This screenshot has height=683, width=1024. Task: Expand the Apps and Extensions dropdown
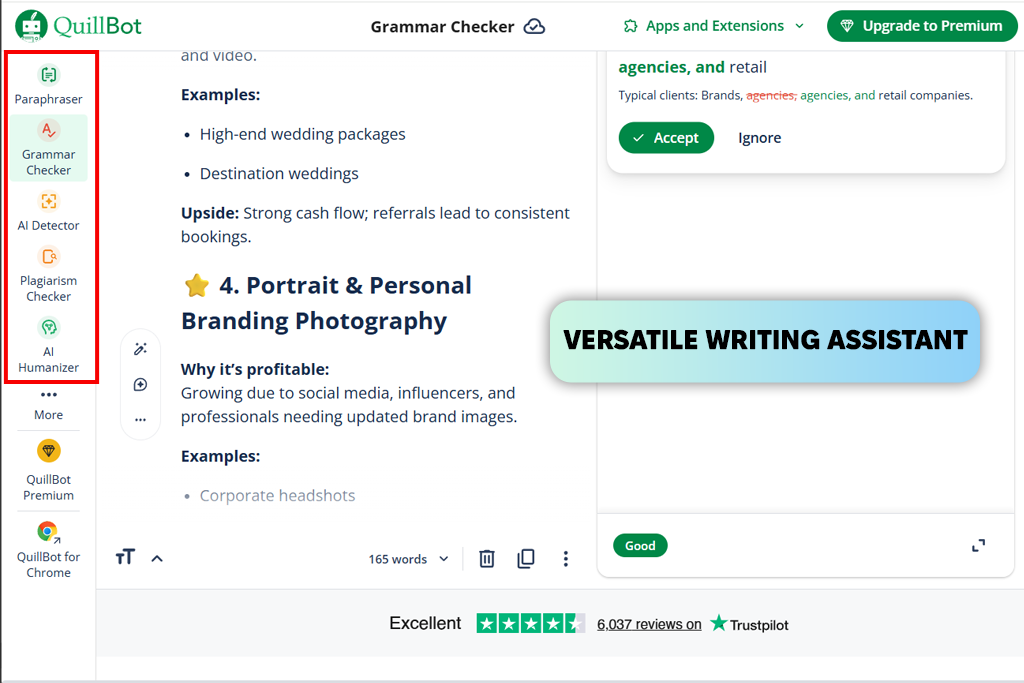click(x=714, y=26)
